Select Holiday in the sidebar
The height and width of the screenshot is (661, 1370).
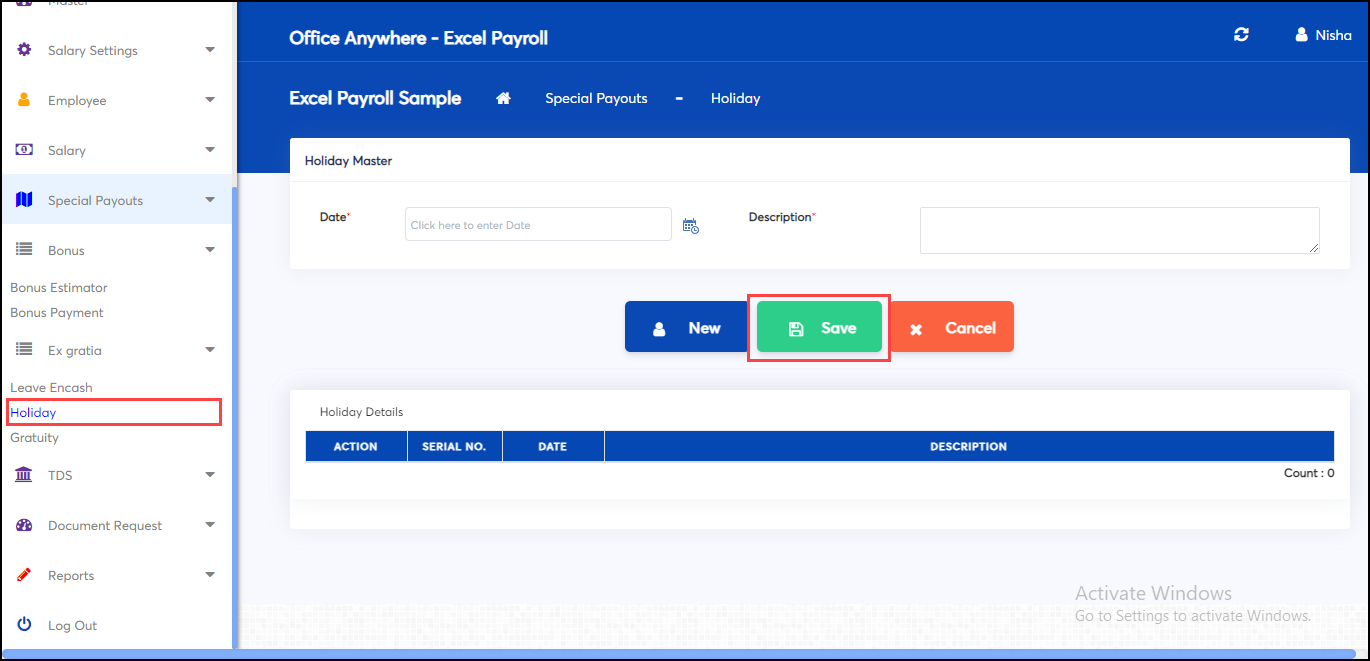33,413
